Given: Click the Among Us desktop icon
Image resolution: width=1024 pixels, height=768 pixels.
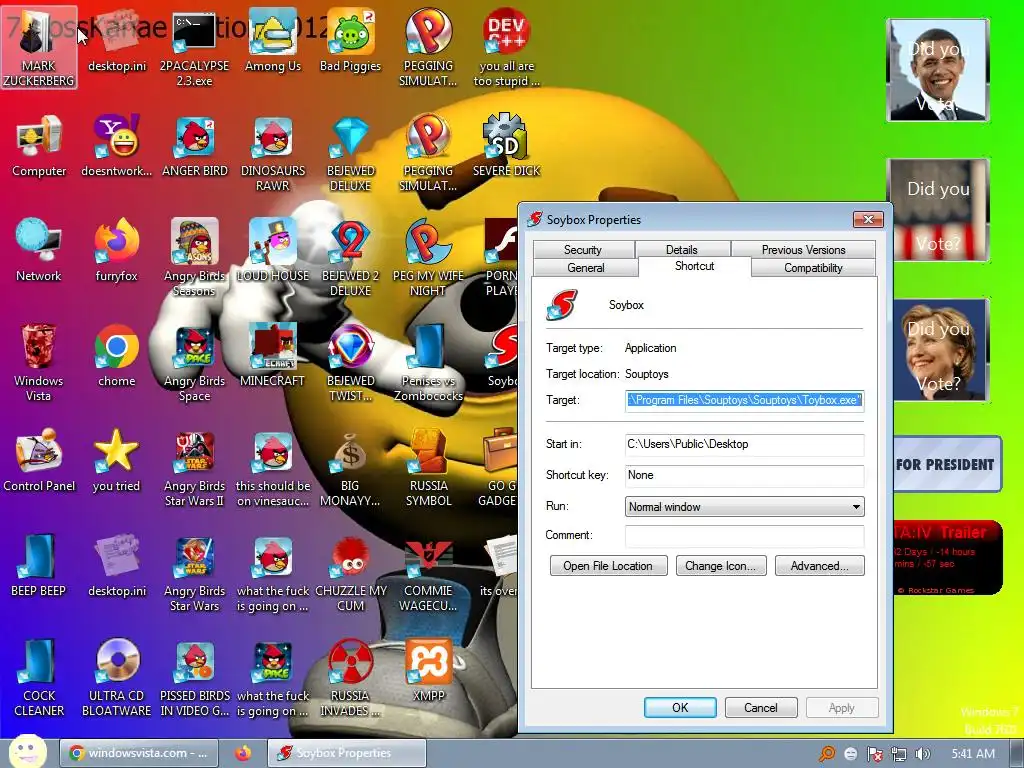Looking at the screenshot, I should point(272,40).
